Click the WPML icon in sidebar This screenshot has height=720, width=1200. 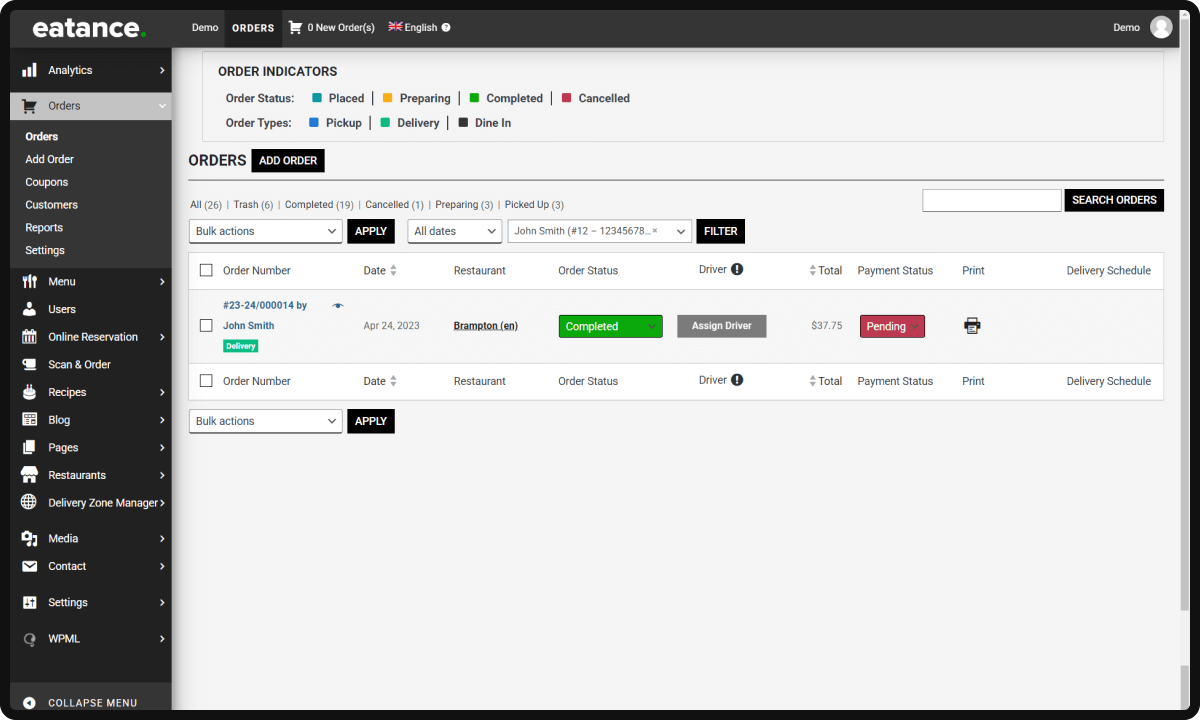[29, 639]
